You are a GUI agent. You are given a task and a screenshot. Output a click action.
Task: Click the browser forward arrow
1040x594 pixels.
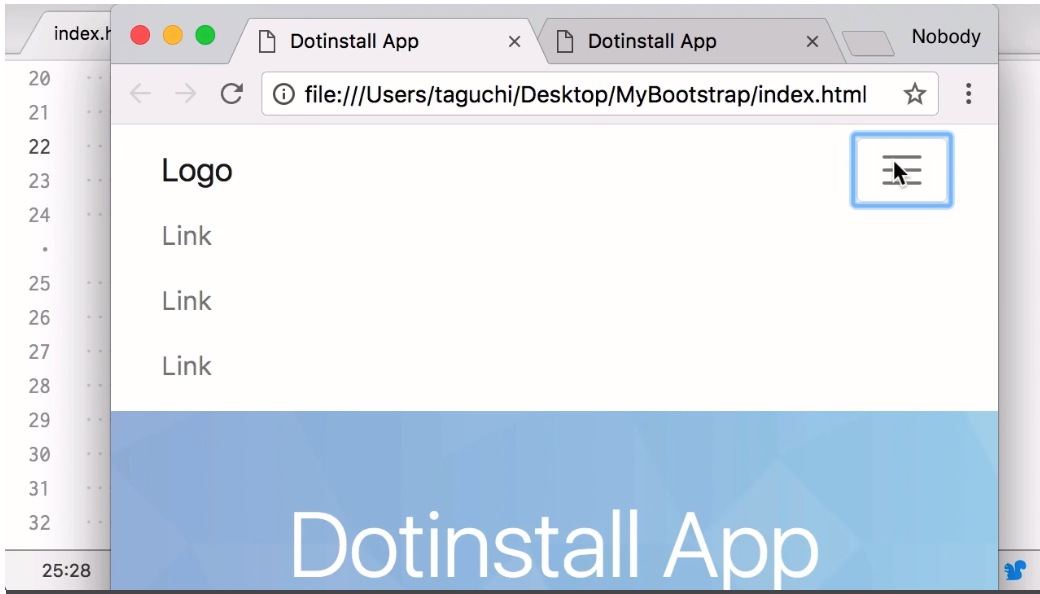[x=185, y=94]
